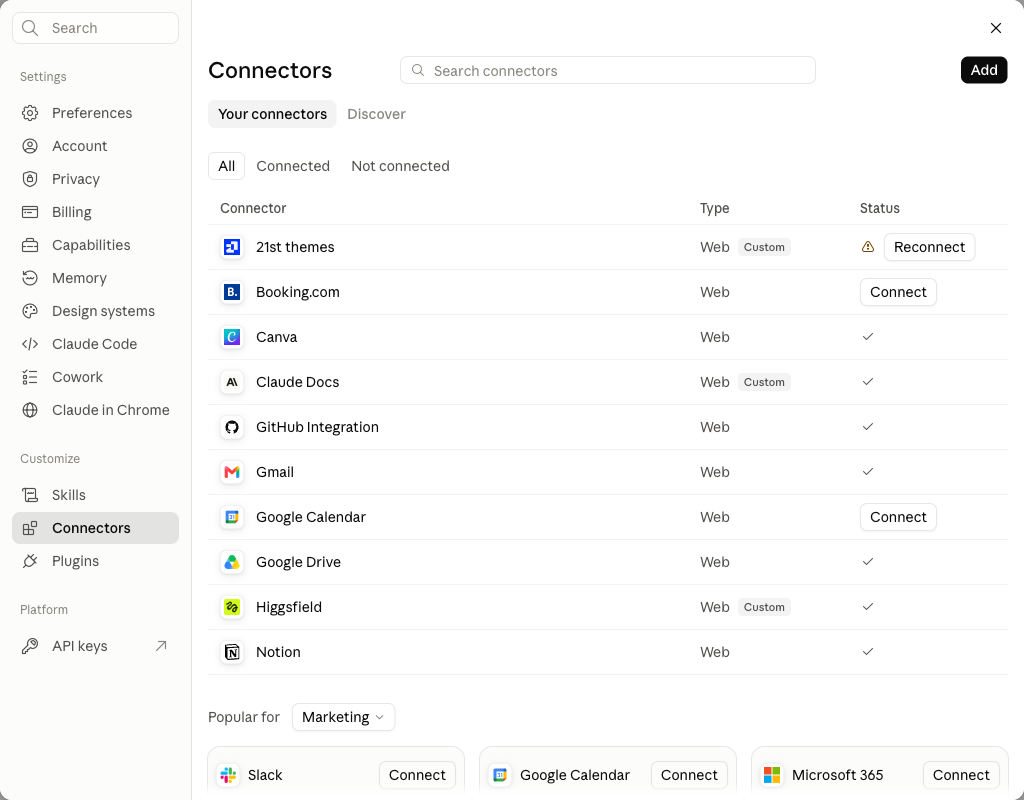Click the warning icon beside Reconnect
The width and height of the screenshot is (1024, 800).
click(x=868, y=247)
